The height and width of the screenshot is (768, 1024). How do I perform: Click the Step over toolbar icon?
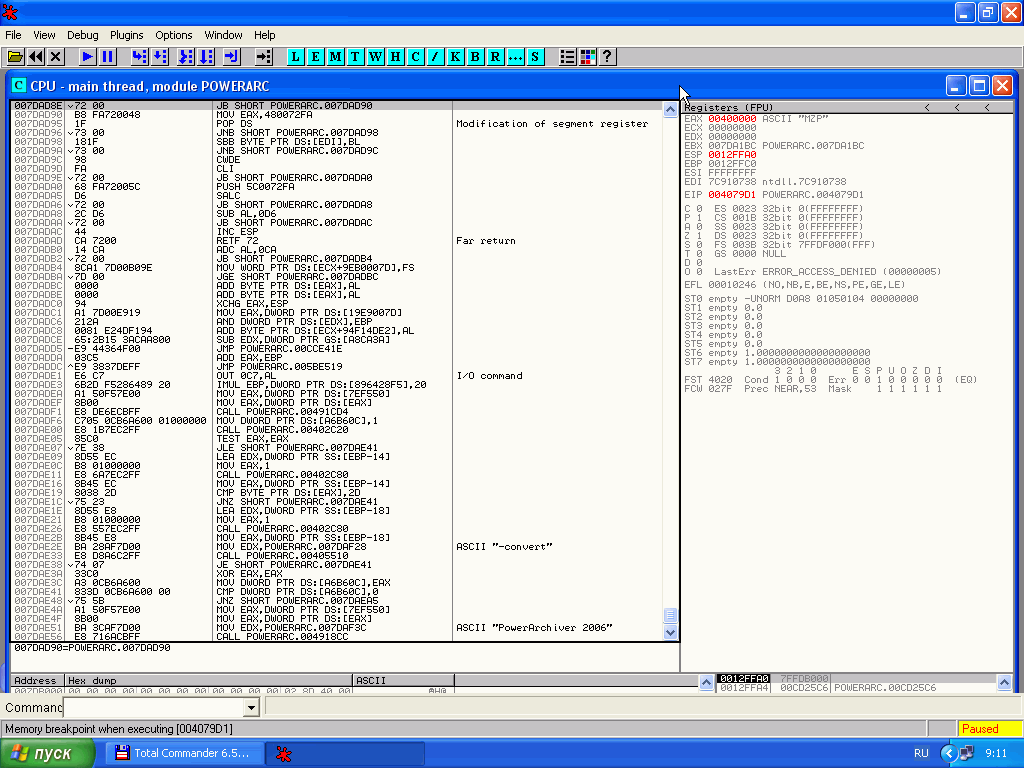159,57
